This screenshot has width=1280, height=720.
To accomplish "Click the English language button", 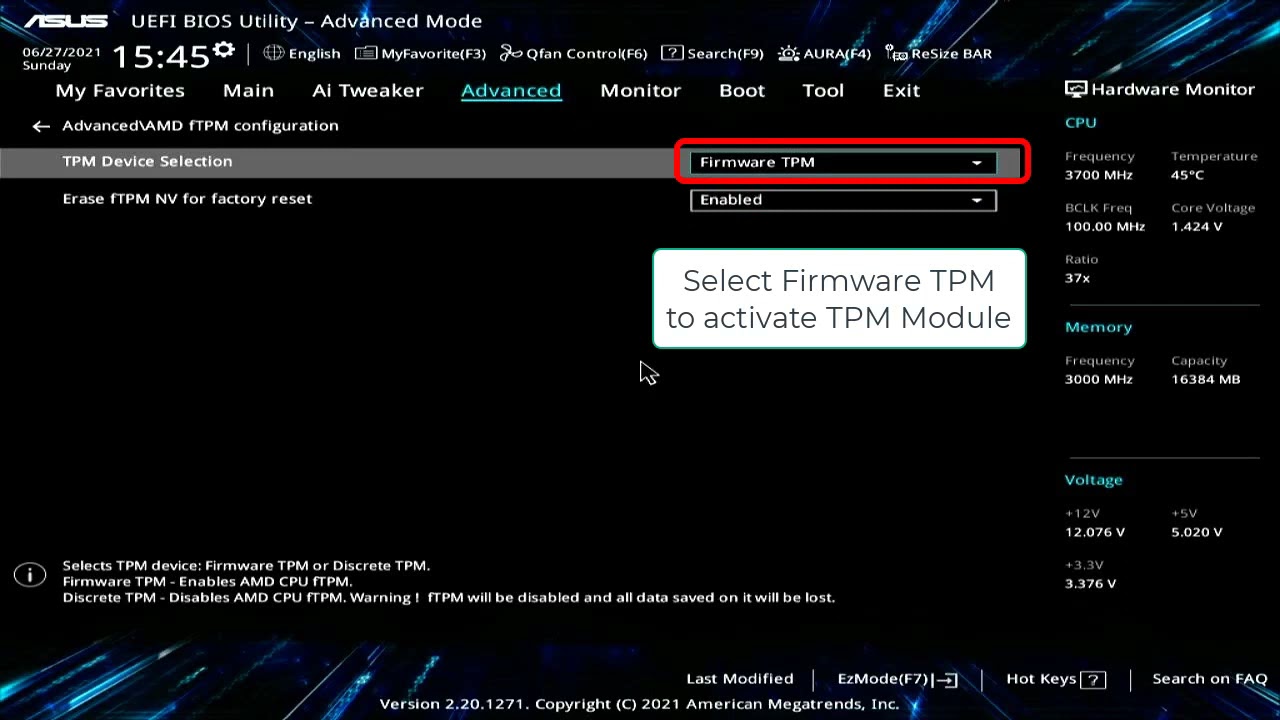I will tap(302, 53).
